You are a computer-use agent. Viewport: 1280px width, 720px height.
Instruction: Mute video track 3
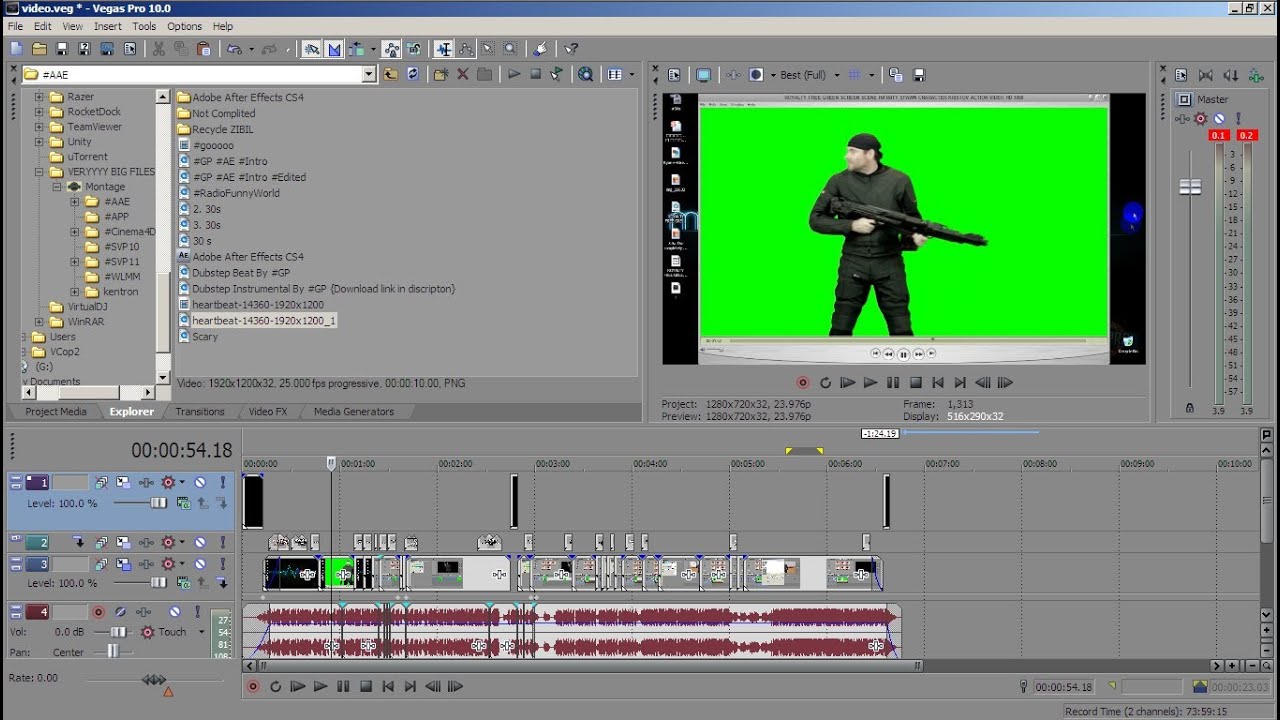[x=200, y=564]
